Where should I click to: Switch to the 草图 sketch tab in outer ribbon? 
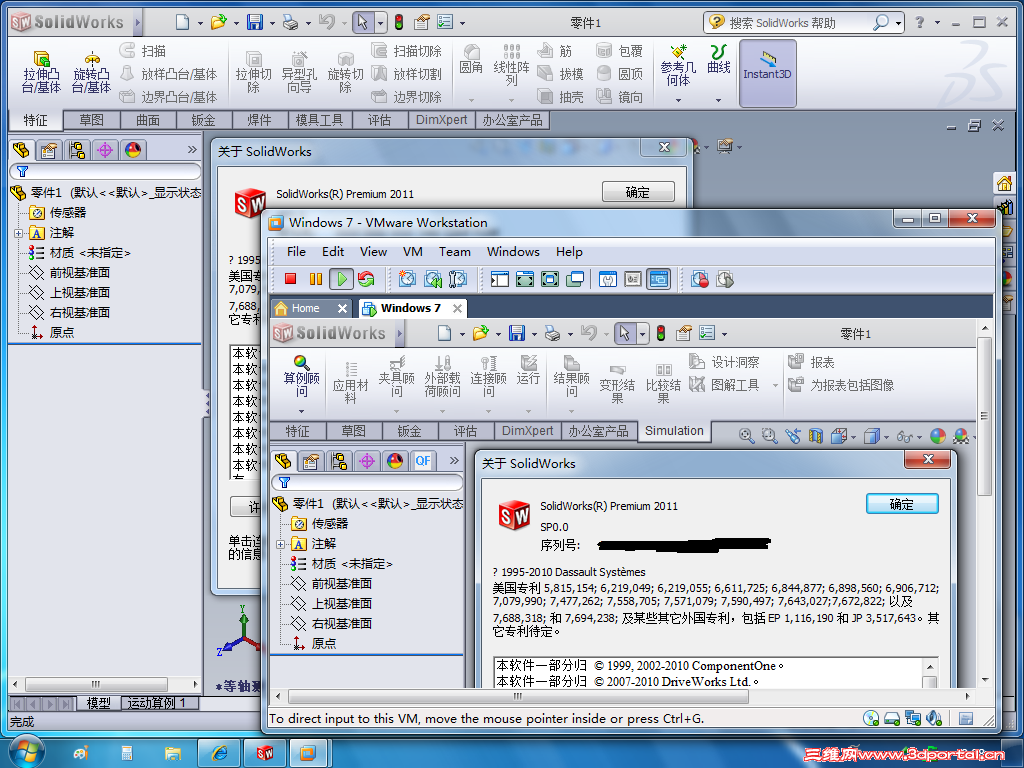(91, 120)
